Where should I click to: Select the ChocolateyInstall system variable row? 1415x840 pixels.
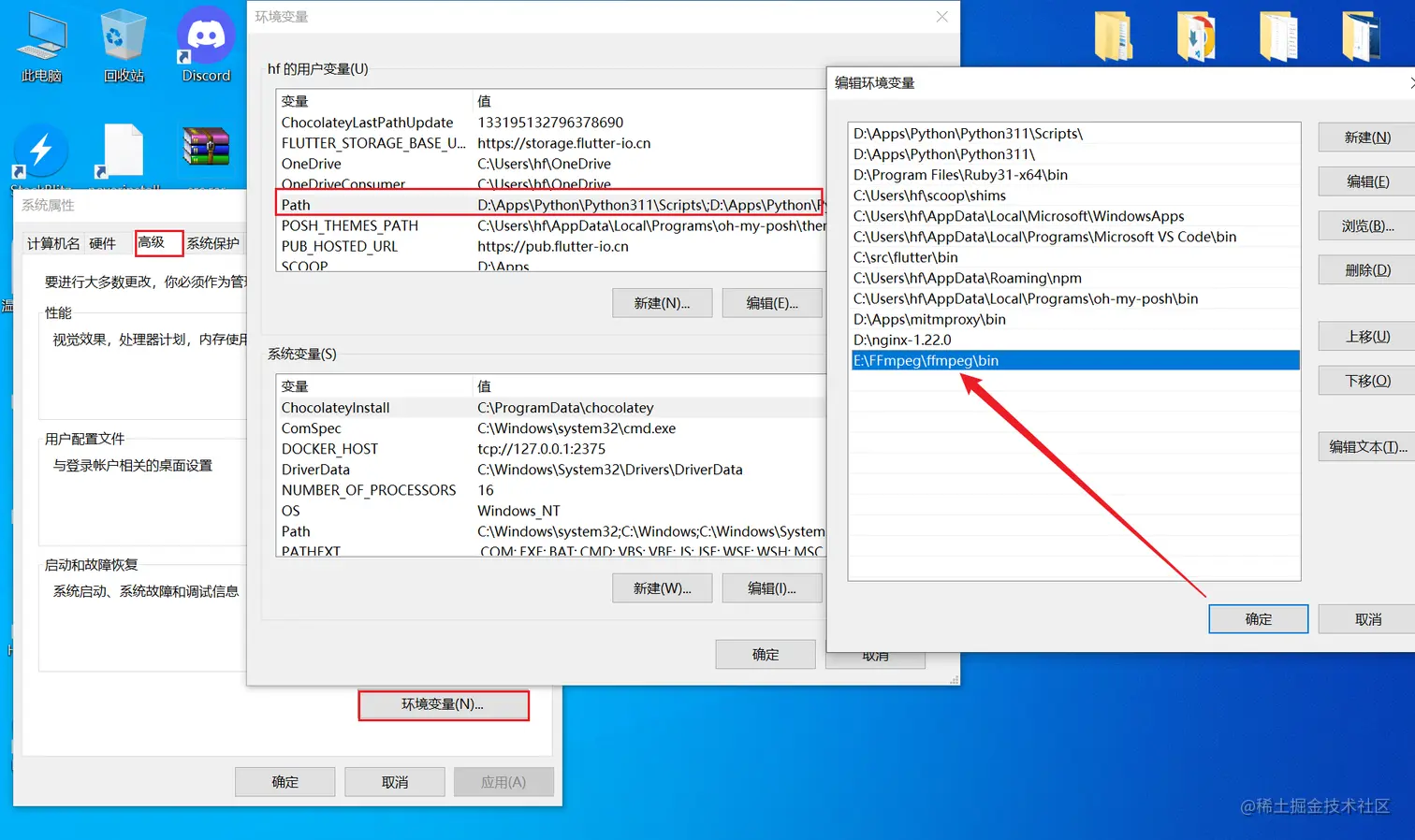(550, 408)
